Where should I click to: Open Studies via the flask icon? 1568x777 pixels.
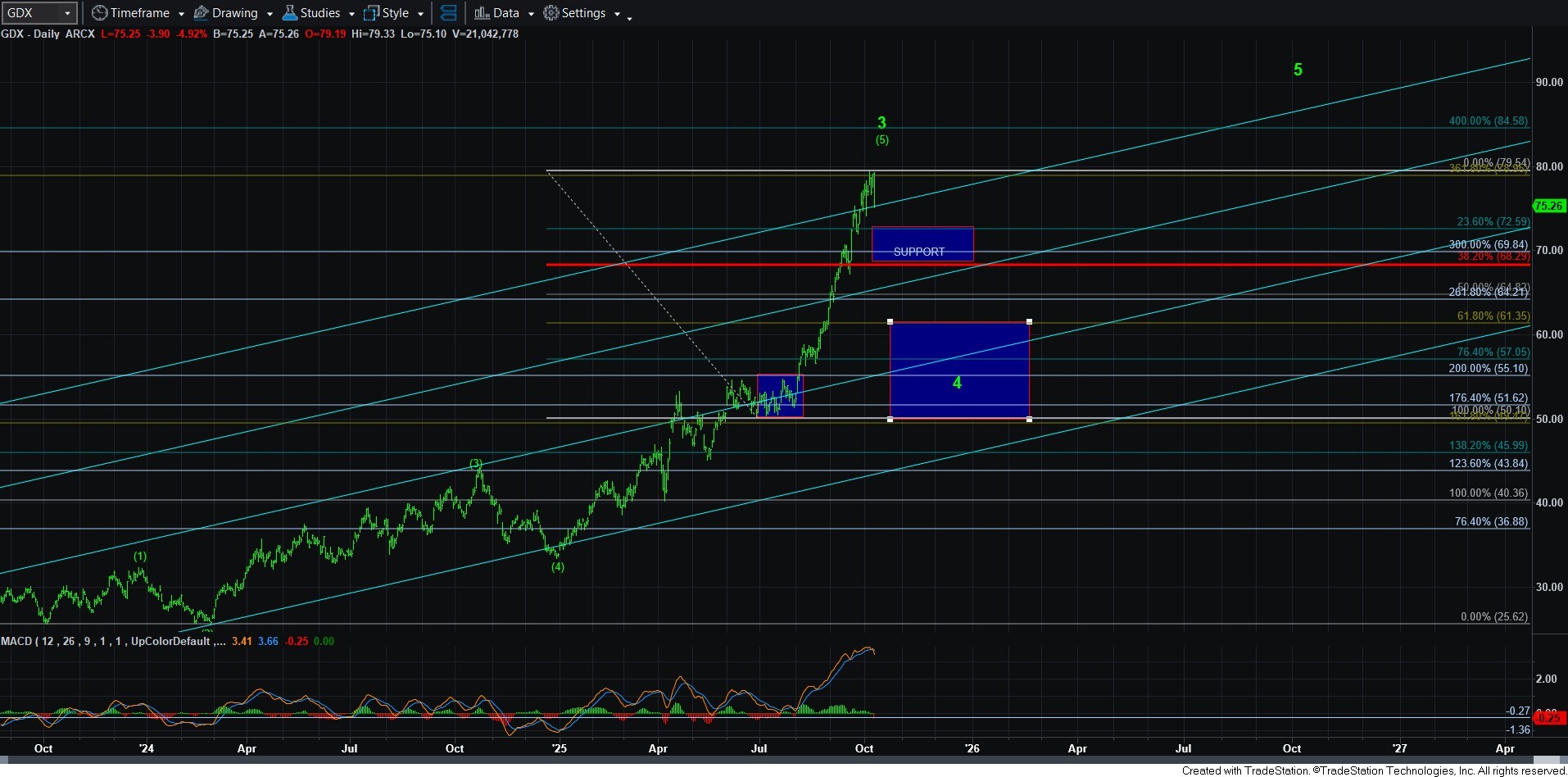289,13
